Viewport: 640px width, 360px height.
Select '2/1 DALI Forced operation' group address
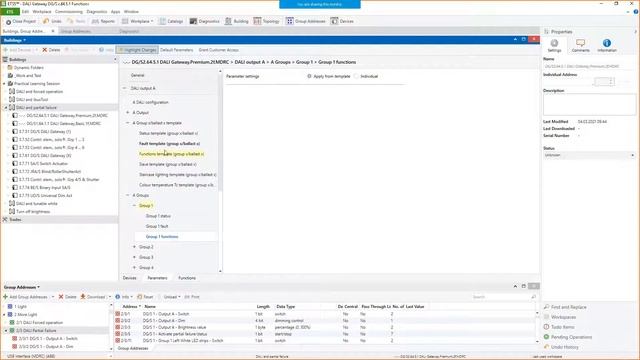point(40,322)
